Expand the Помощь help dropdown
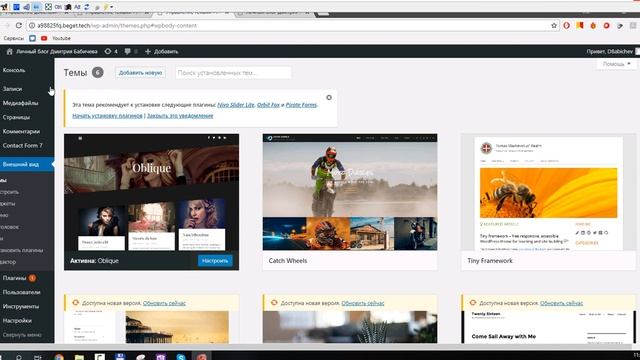 click(617, 64)
